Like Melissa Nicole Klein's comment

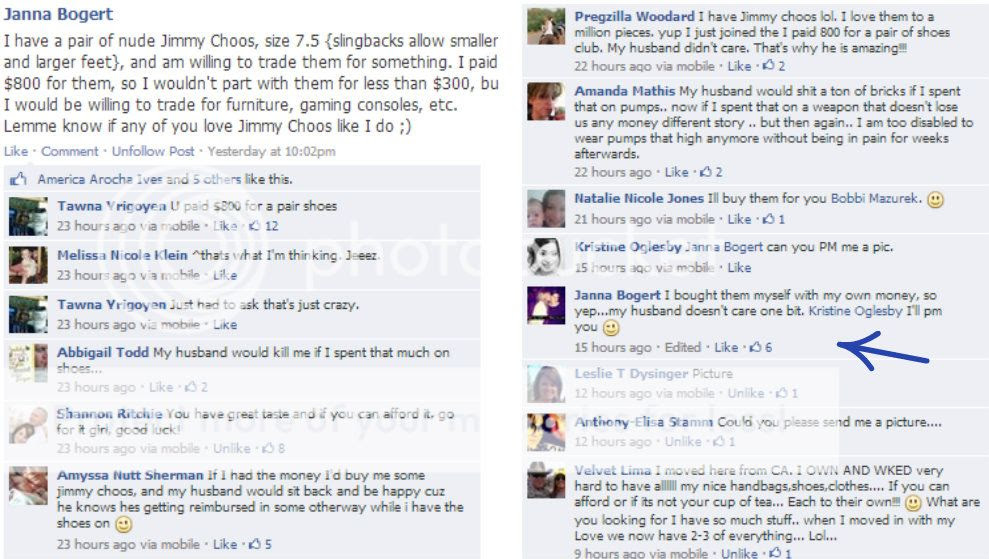tap(225, 275)
